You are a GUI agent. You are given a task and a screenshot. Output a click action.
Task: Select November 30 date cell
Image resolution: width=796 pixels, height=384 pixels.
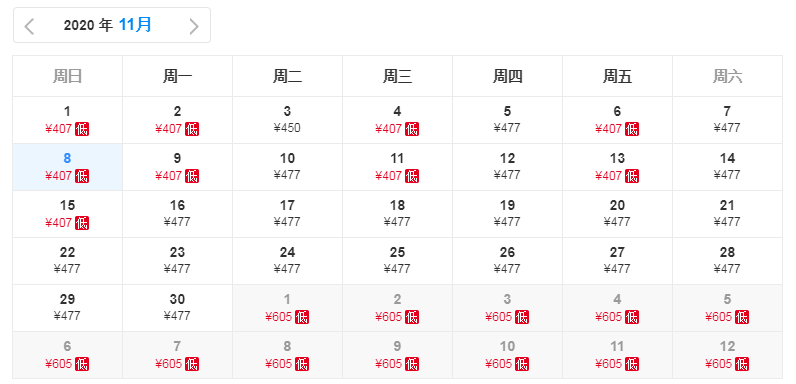click(x=177, y=308)
